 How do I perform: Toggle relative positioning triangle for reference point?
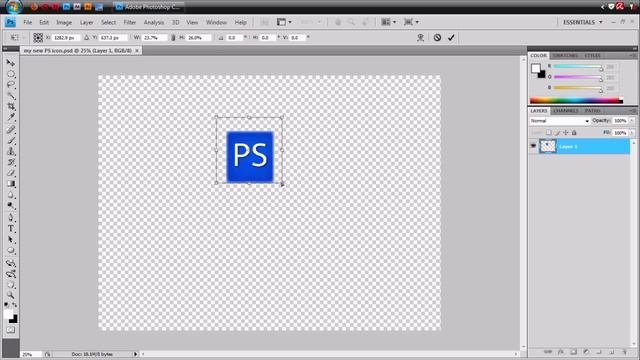pyautogui.click(x=86, y=38)
